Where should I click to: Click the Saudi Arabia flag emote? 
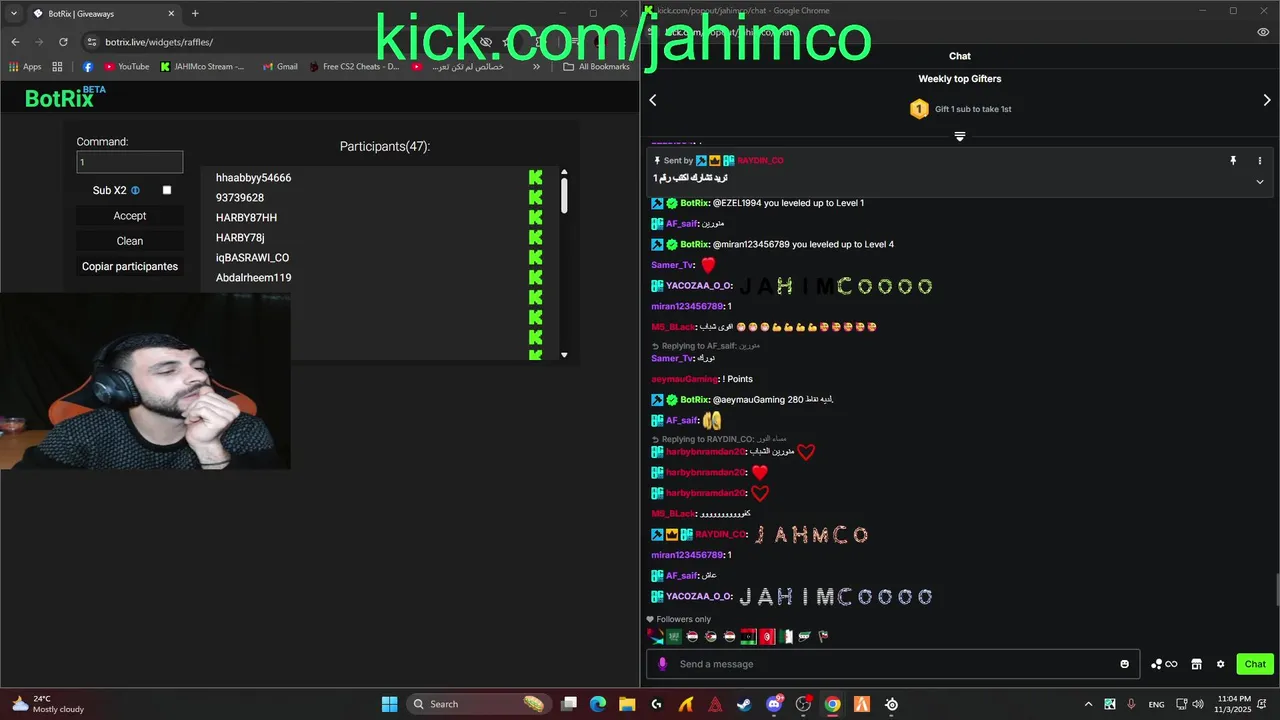click(x=674, y=636)
